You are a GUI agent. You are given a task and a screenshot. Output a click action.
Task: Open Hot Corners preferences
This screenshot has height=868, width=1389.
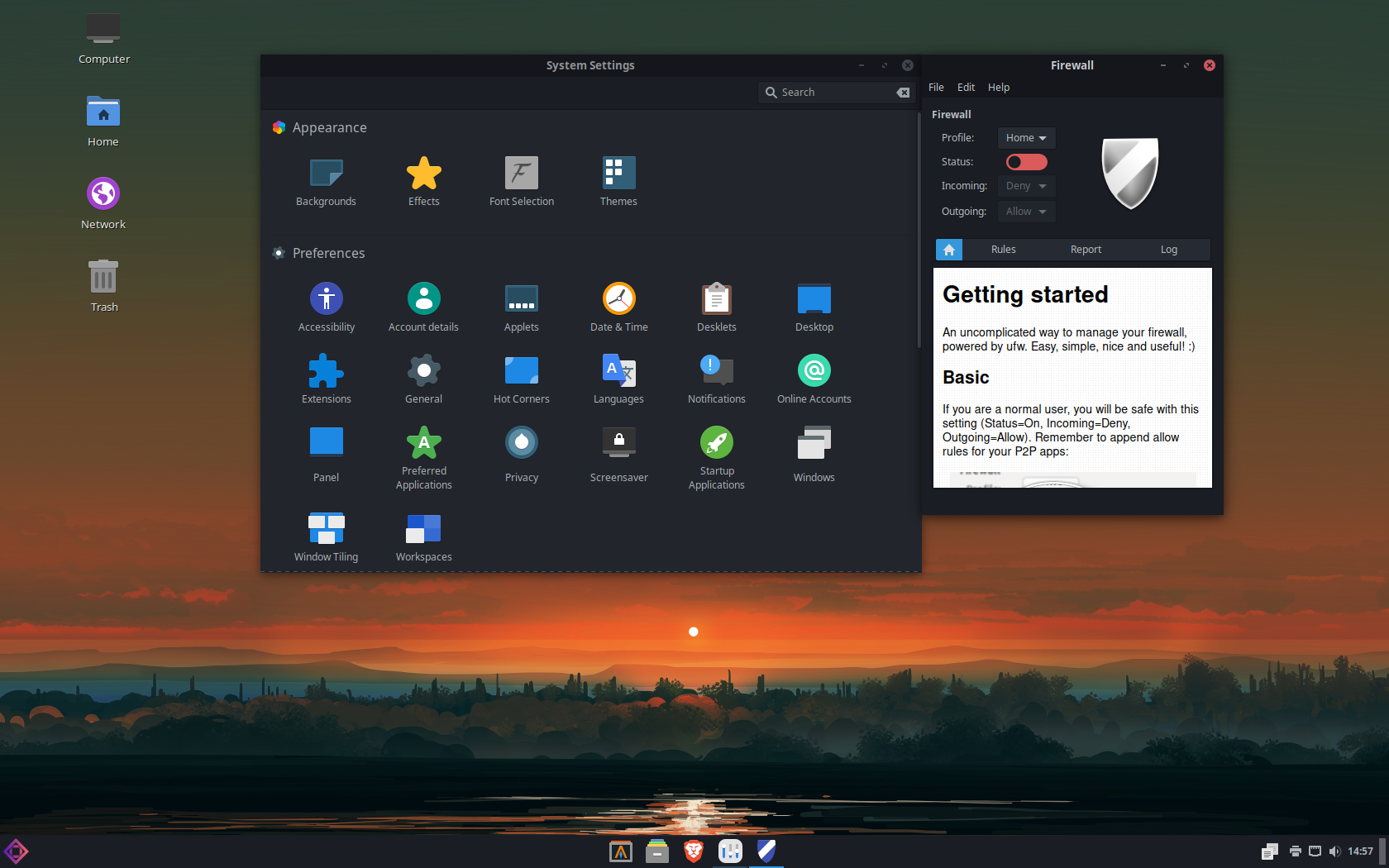click(521, 379)
